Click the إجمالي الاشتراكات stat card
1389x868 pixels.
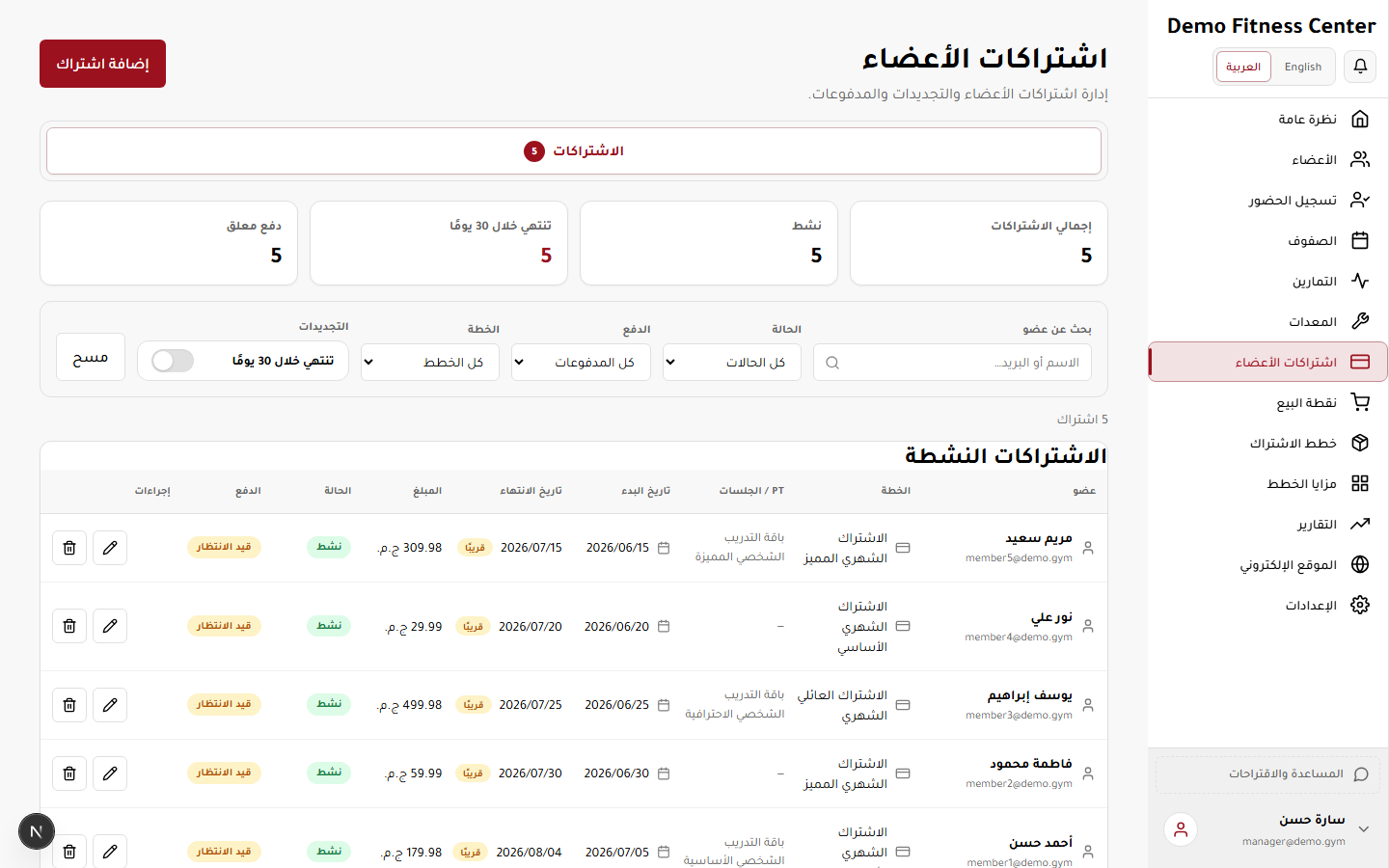(979, 243)
